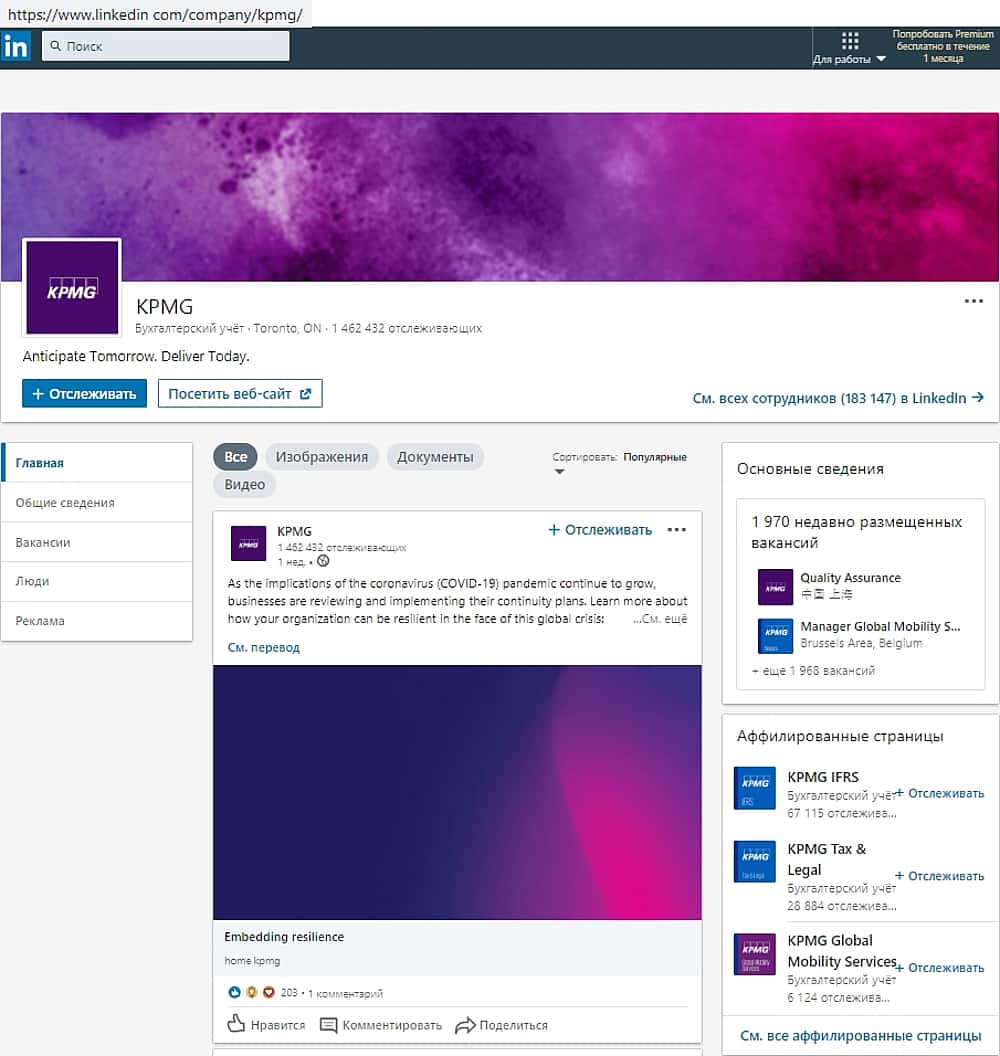1000x1056 pixels.
Task: Click the KPMG Tax & Legal logo
Action: click(x=754, y=861)
